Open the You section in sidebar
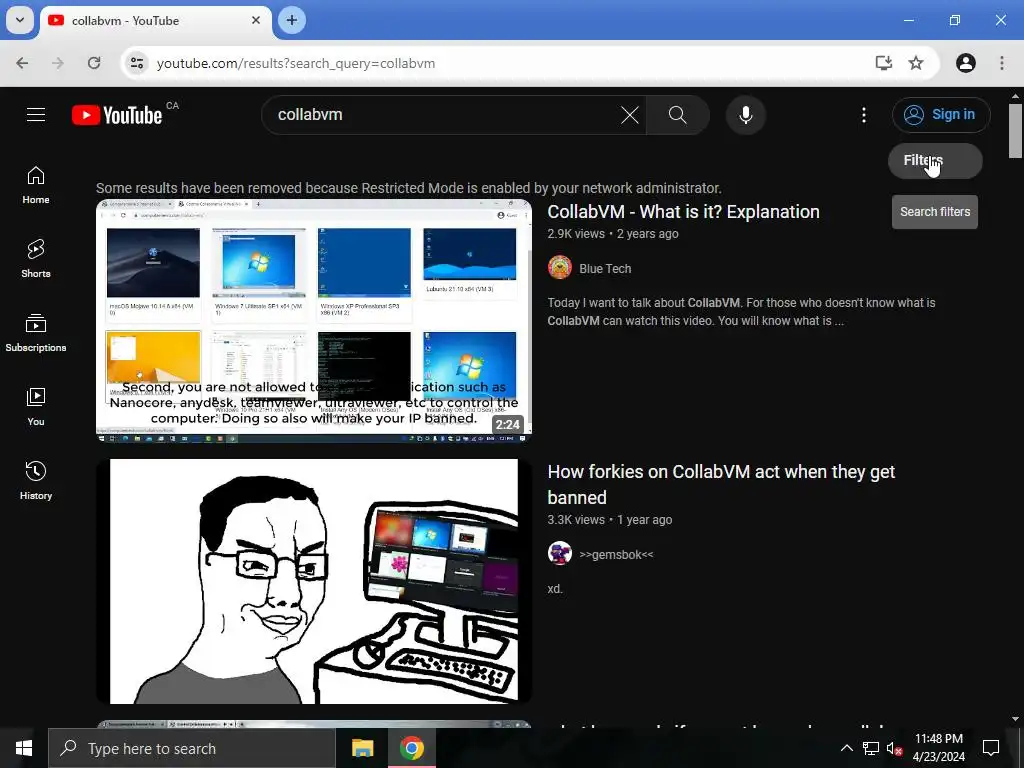The height and width of the screenshot is (768, 1024). pyautogui.click(x=36, y=407)
